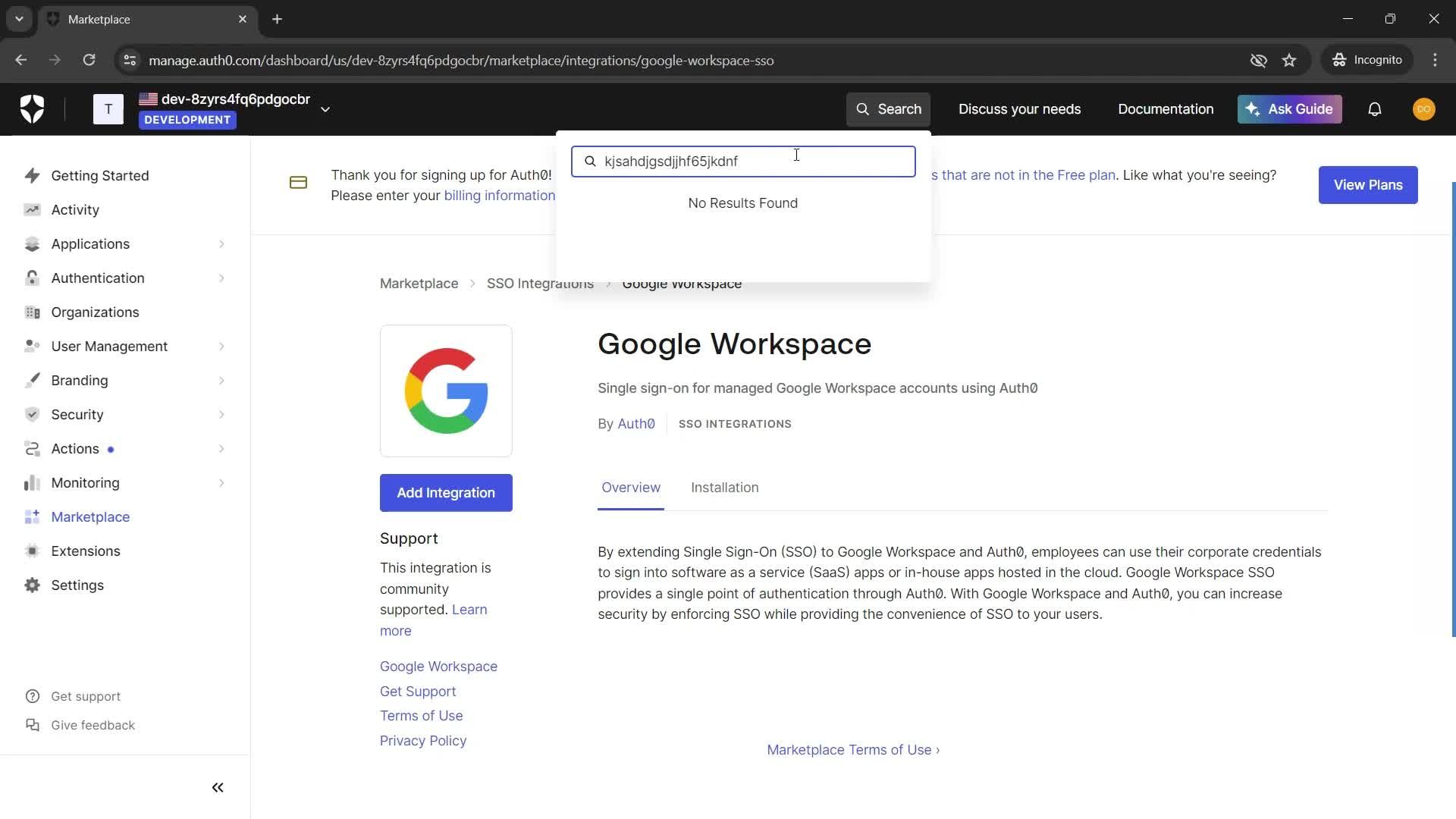Go back with browser back arrow
Image resolution: width=1456 pixels, height=819 pixels.
click(x=21, y=60)
